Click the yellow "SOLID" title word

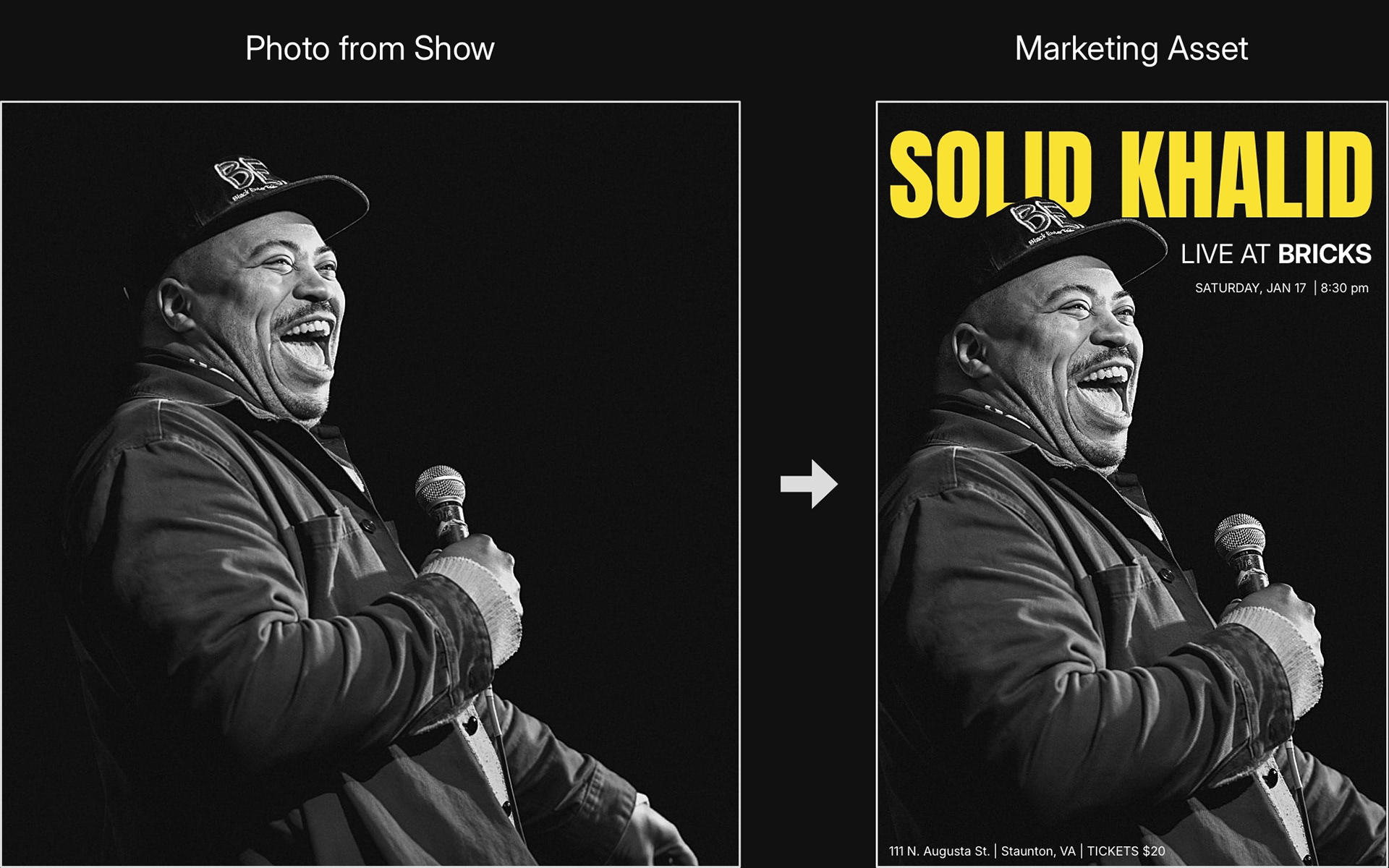(x=990, y=174)
